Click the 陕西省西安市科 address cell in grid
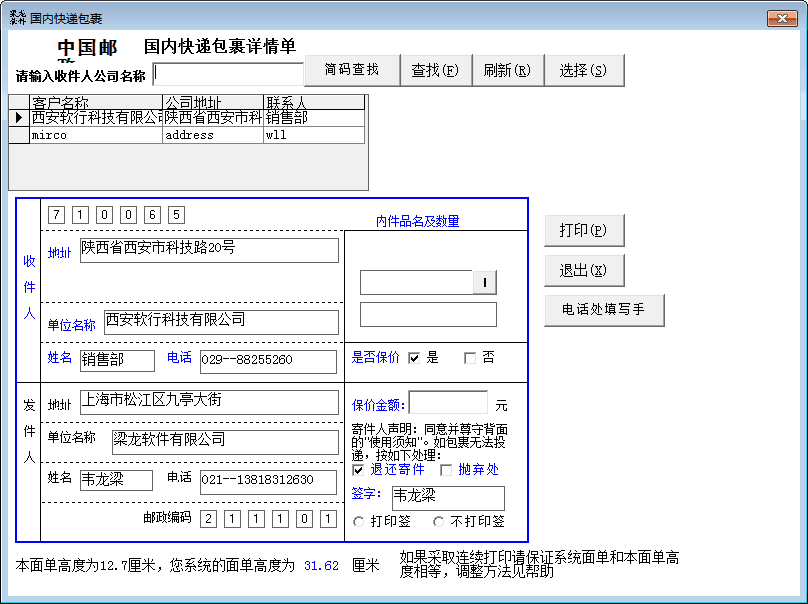 pyautogui.click(x=213, y=118)
